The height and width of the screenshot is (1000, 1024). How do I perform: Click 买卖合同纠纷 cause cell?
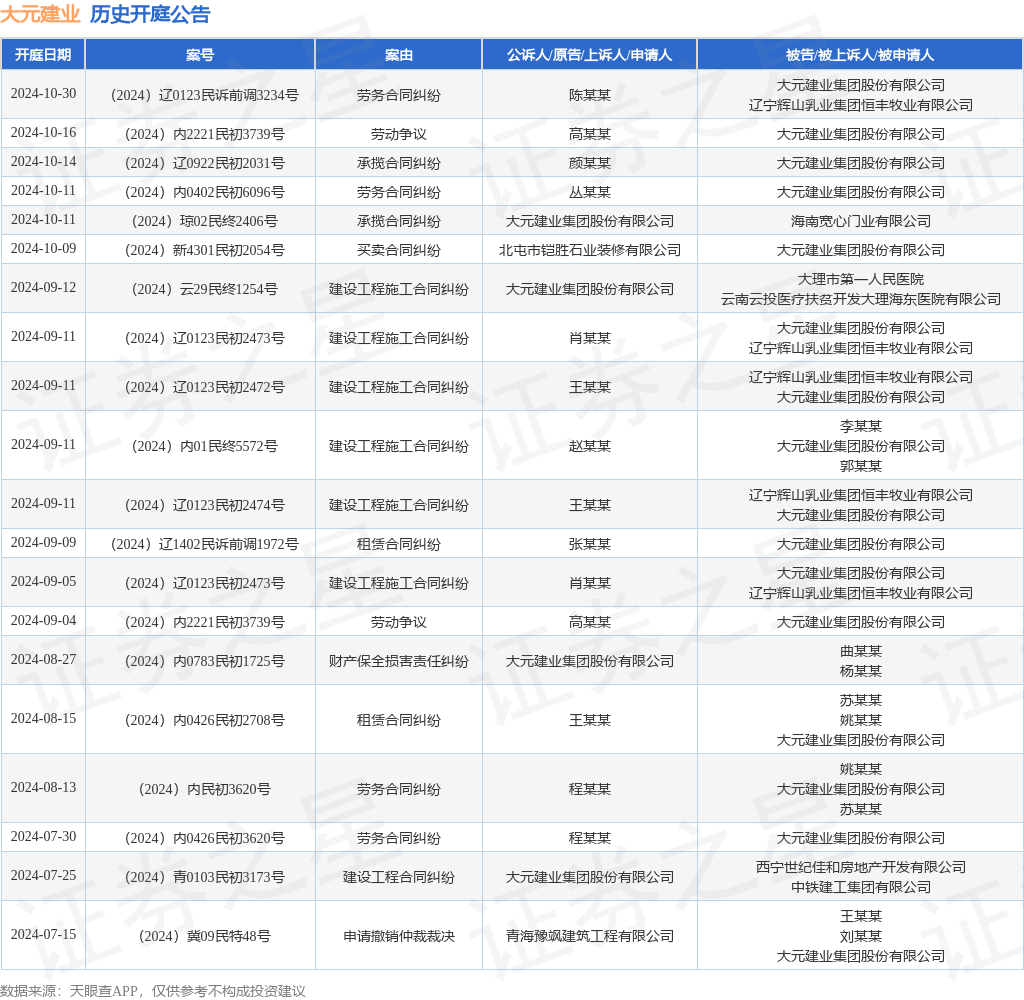pos(398,251)
